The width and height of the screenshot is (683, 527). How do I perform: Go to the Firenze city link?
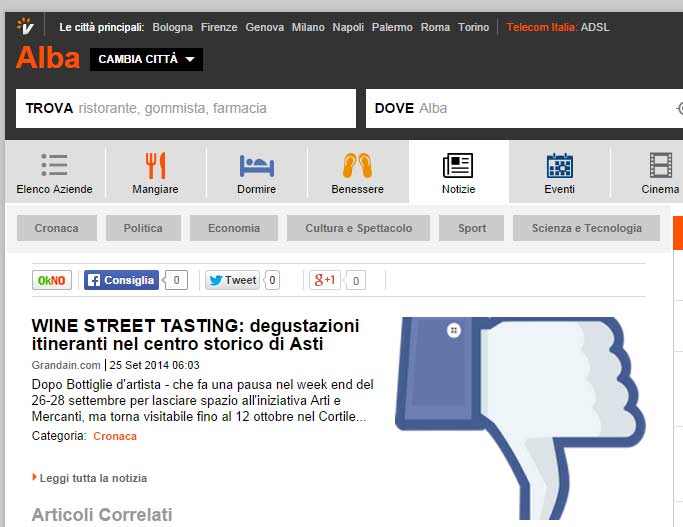[219, 27]
